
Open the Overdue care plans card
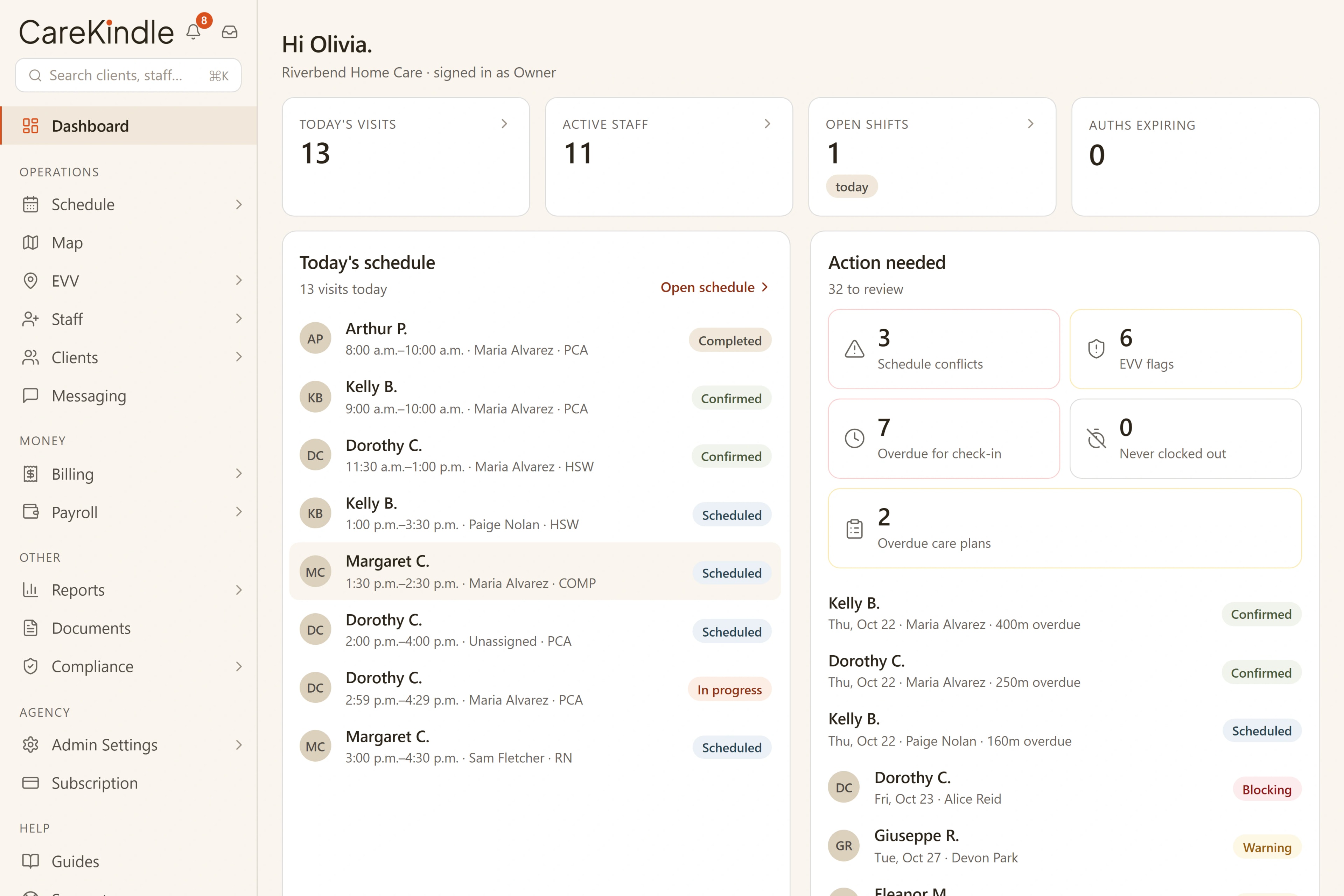1065,528
